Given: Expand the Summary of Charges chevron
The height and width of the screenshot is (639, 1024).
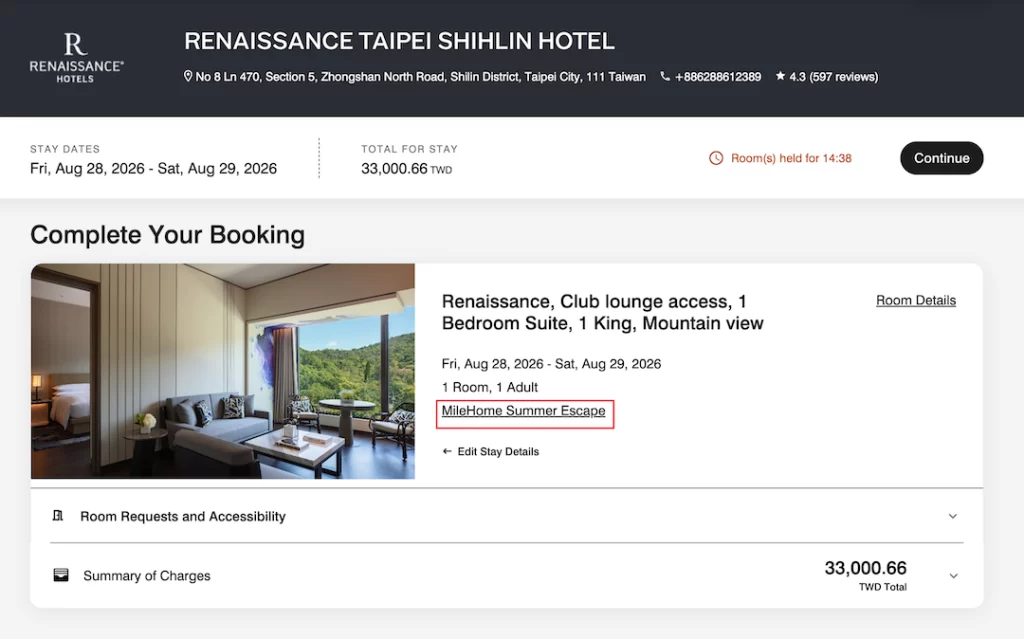Looking at the screenshot, I should coord(953,576).
